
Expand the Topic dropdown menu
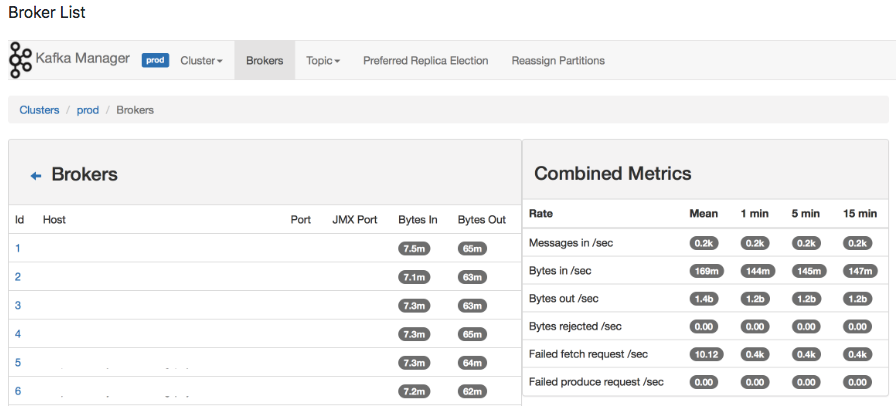323,60
